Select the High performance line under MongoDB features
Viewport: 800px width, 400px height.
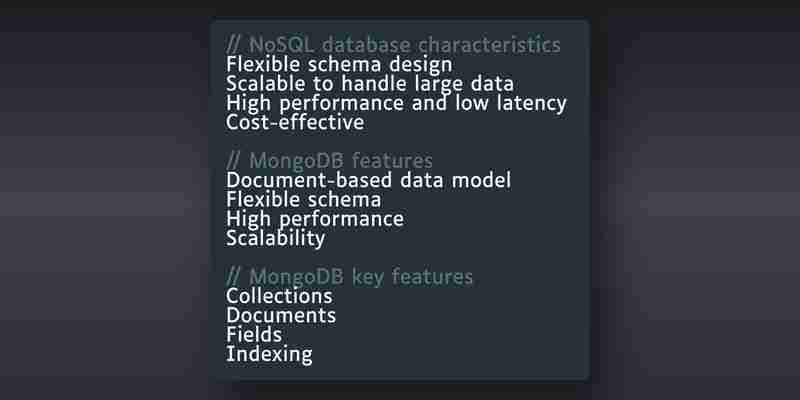pos(315,219)
